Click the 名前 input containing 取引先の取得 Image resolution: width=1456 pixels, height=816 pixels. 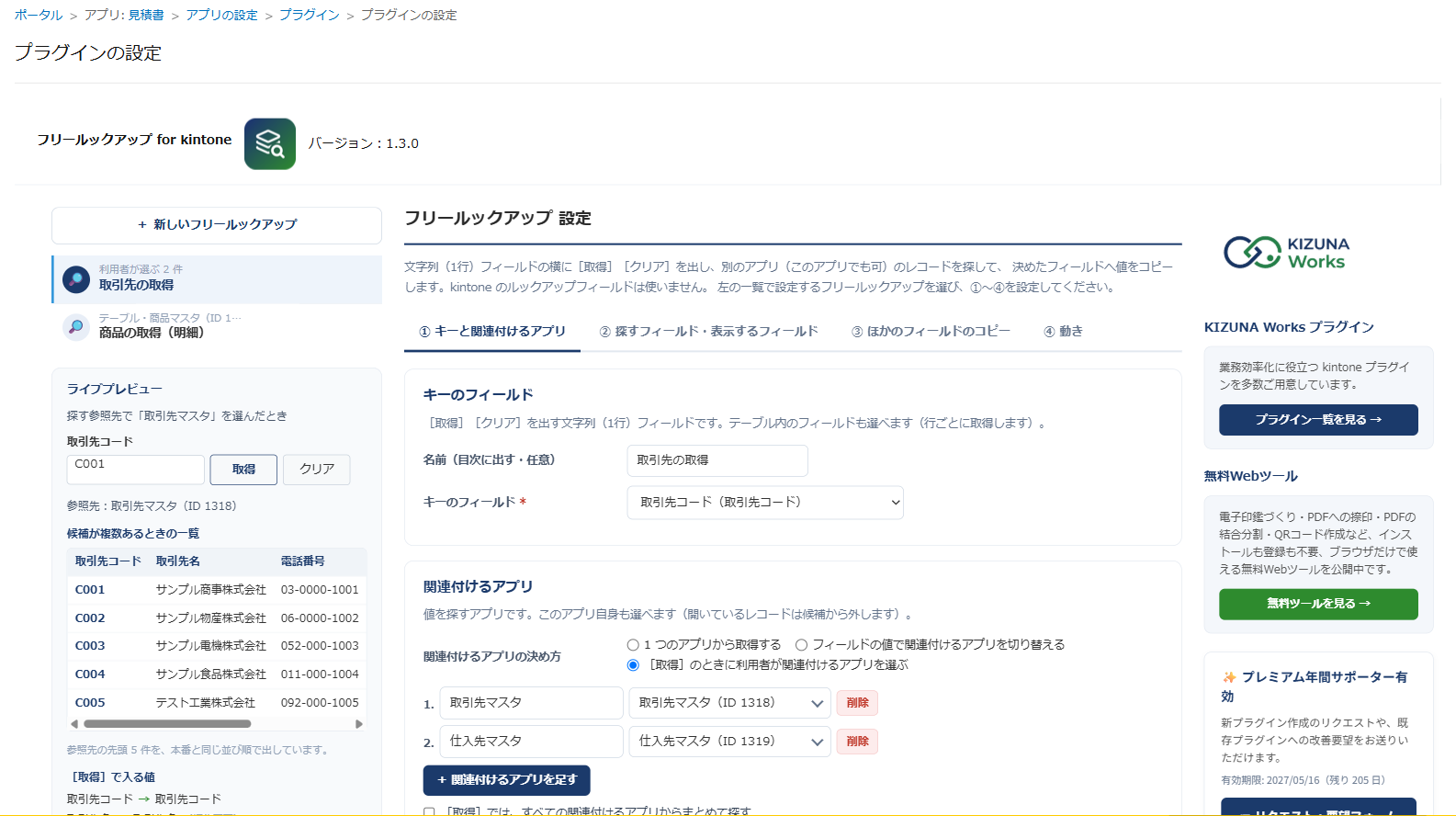(717, 460)
